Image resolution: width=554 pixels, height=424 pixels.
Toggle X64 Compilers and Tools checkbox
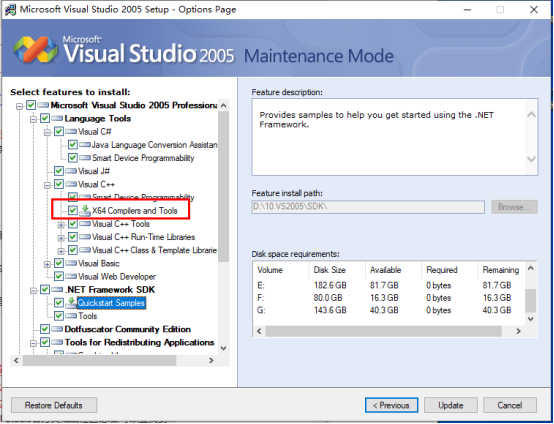click(x=73, y=211)
